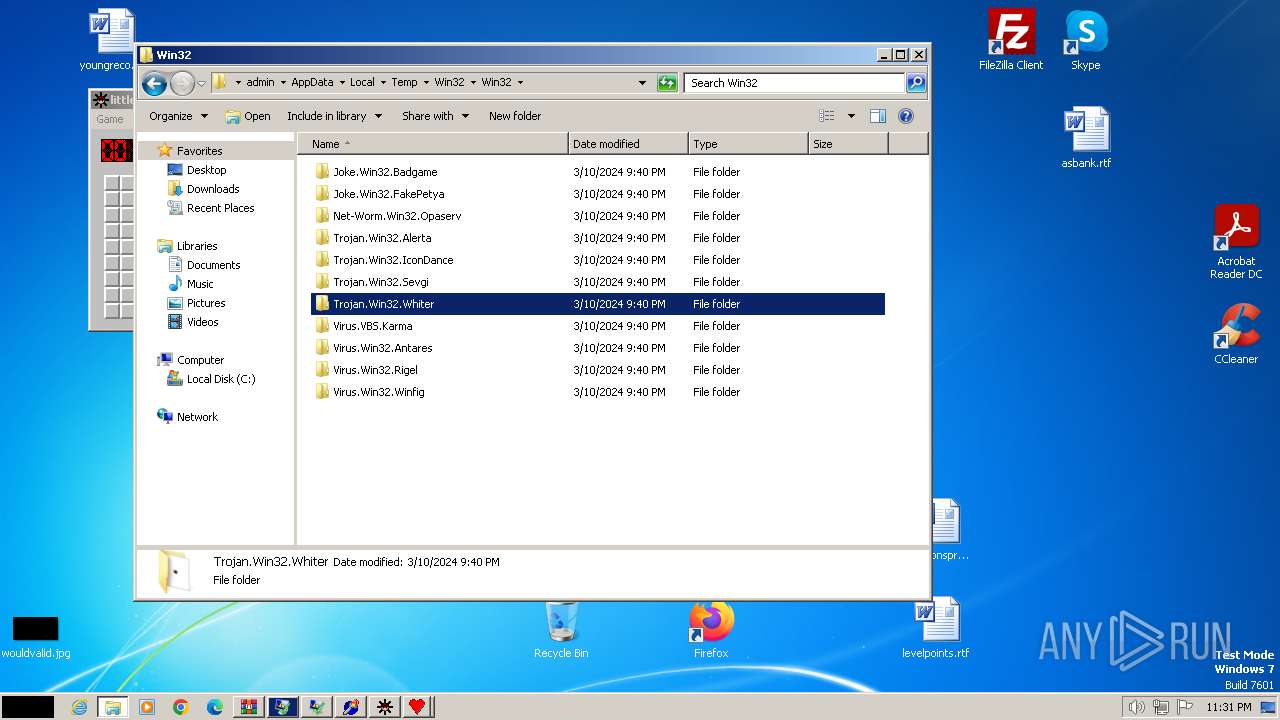Open Explorer help with the question mark icon
The image size is (1280, 720).
905,116
